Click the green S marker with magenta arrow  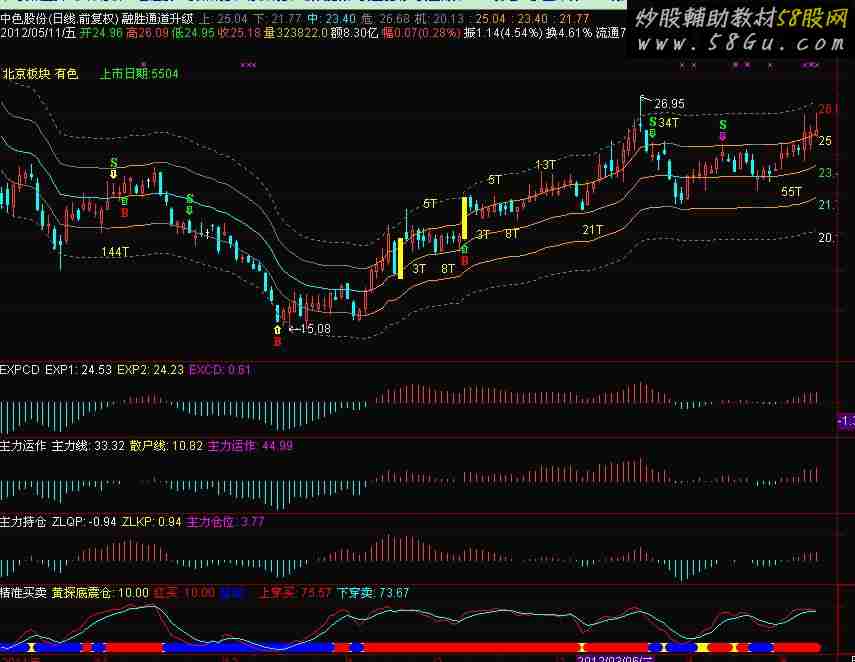(723, 125)
